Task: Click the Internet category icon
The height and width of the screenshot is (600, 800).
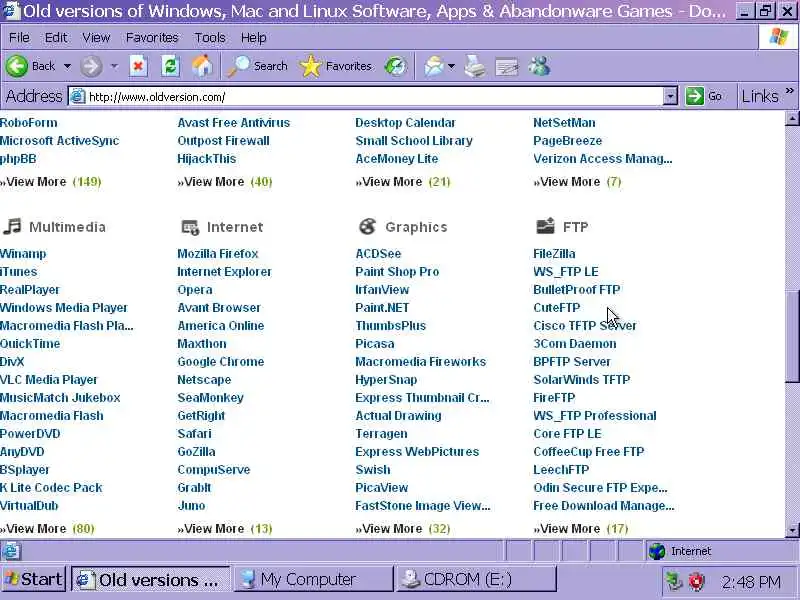Action: tap(190, 227)
